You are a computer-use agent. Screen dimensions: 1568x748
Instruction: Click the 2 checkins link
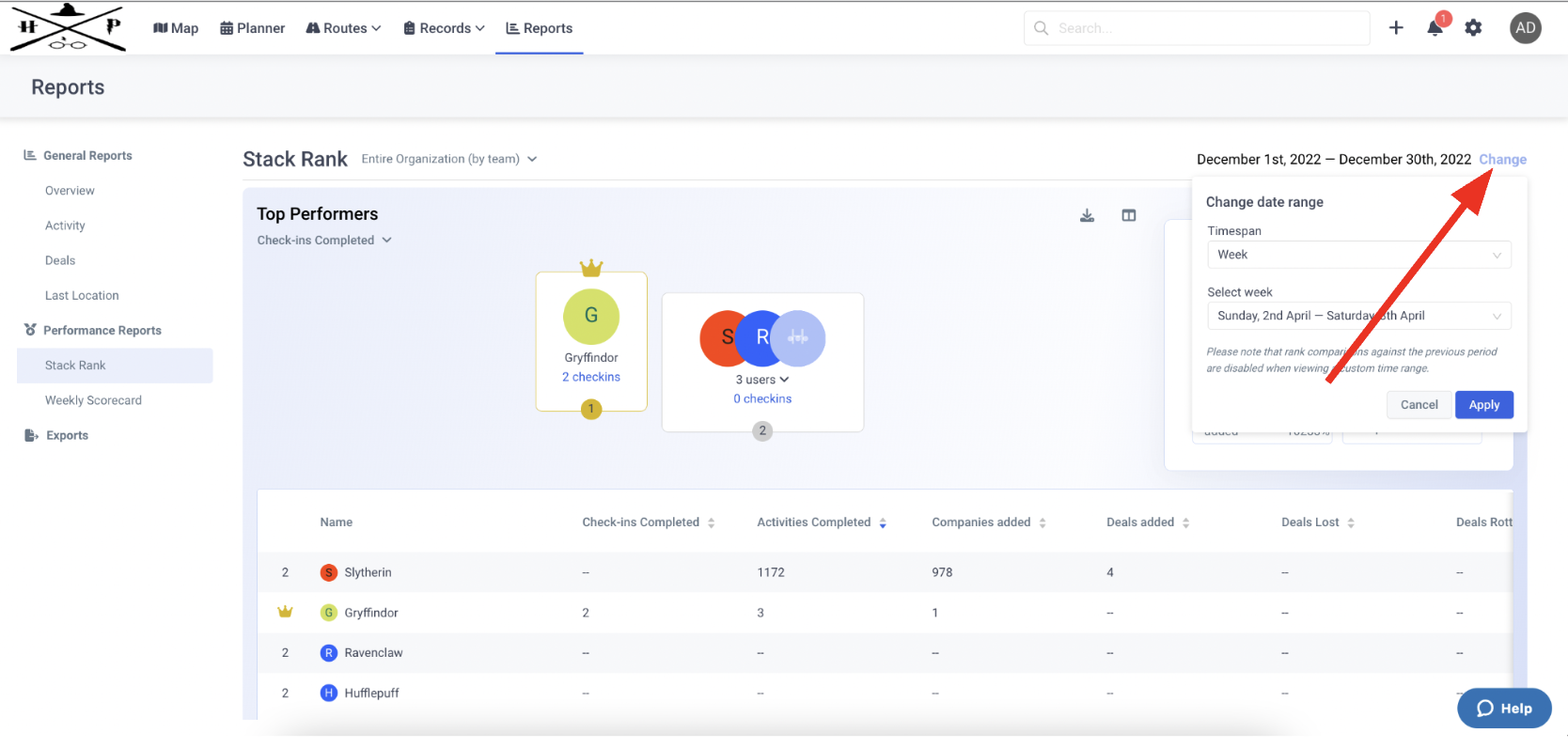(x=591, y=377)
